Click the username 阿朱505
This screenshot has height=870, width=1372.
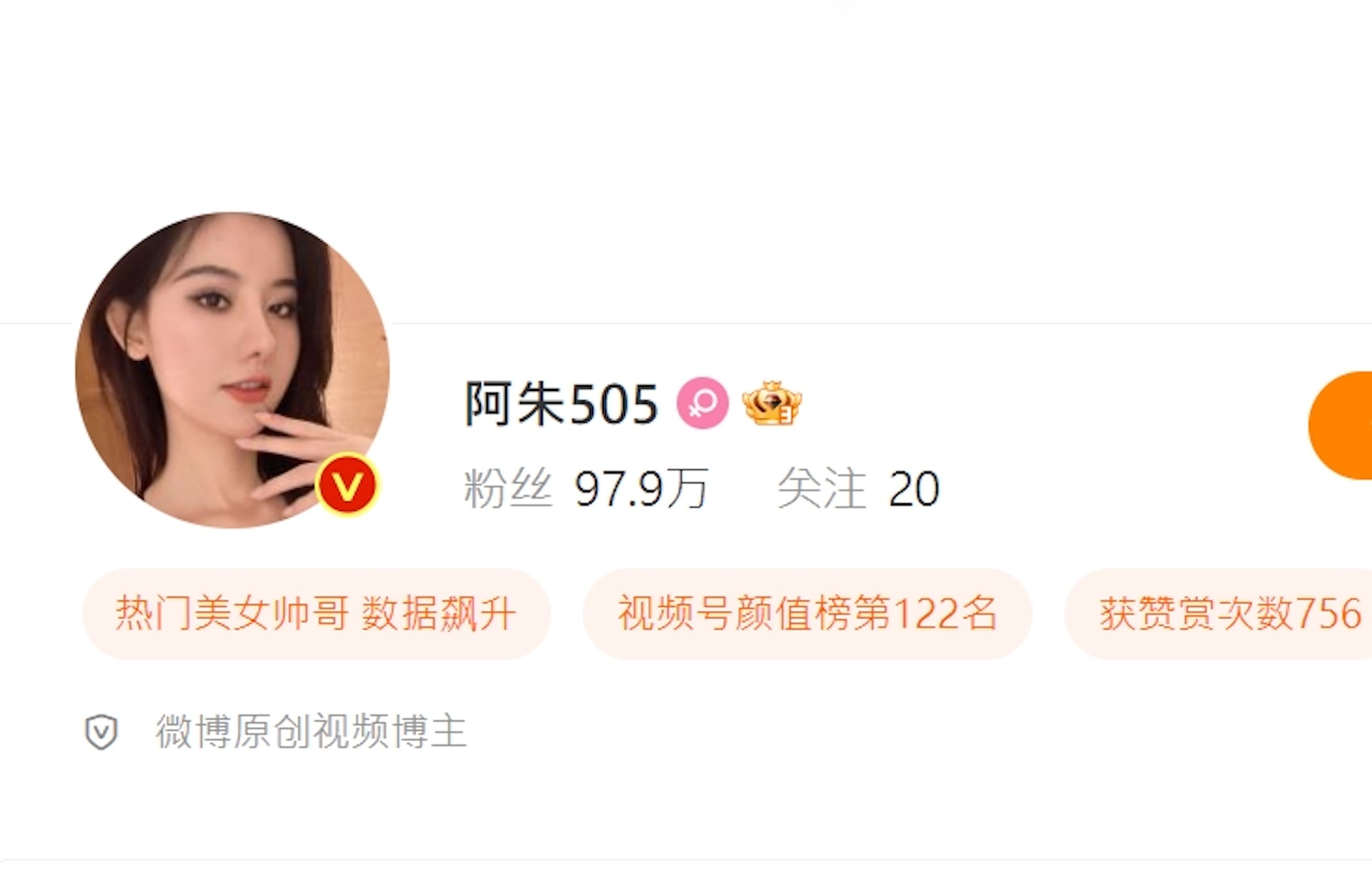562,404
